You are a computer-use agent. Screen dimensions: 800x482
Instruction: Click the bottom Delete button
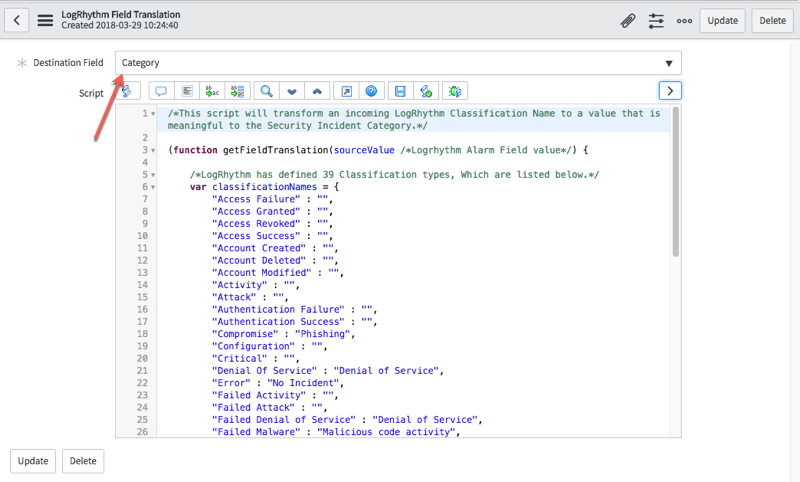tap(83, 461)
